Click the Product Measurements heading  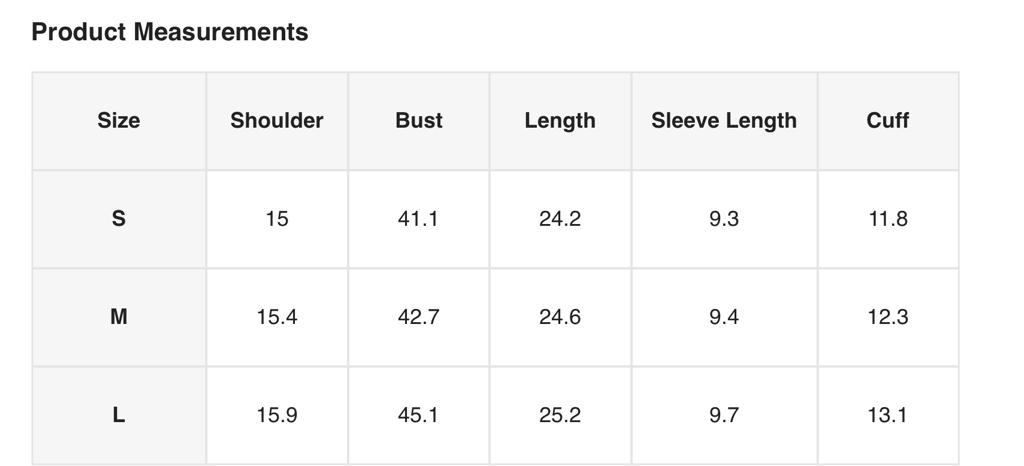(170, 32)
